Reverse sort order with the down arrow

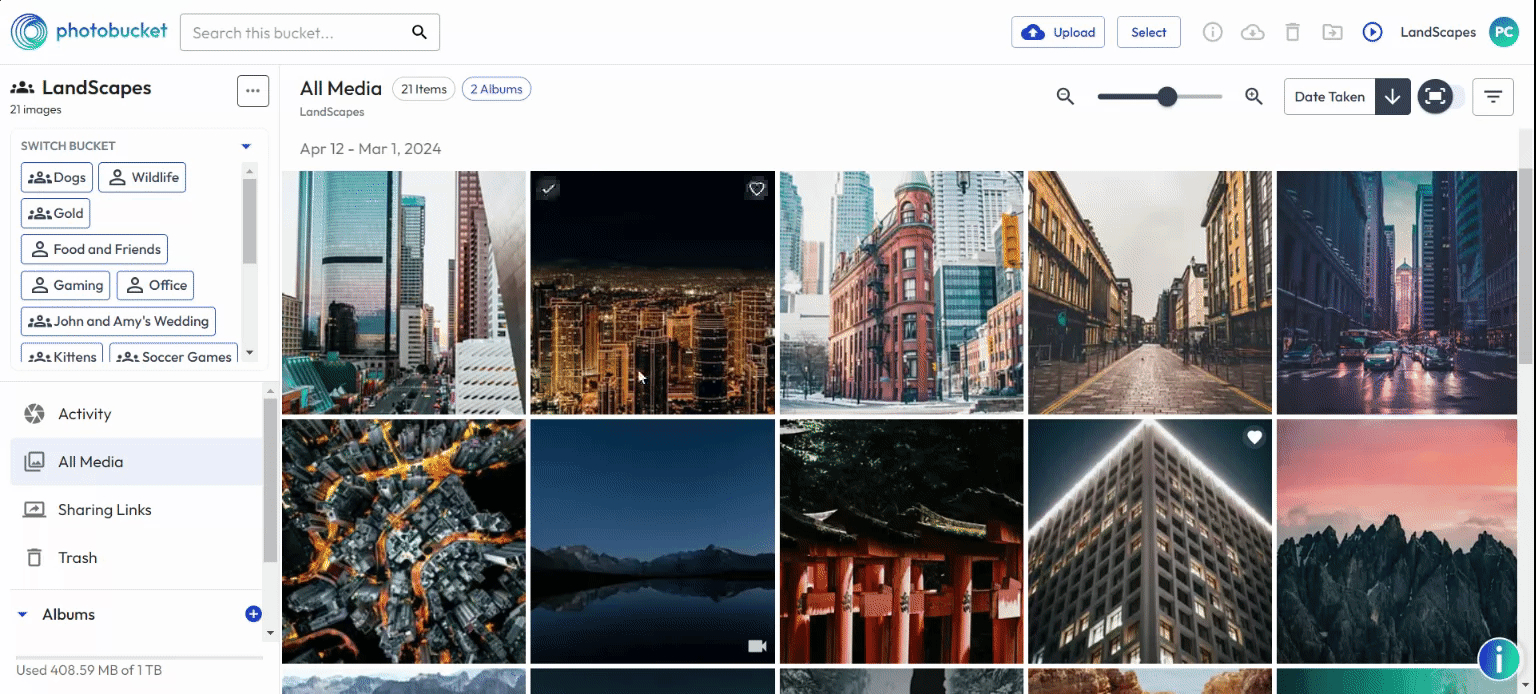pos(1393,97)
